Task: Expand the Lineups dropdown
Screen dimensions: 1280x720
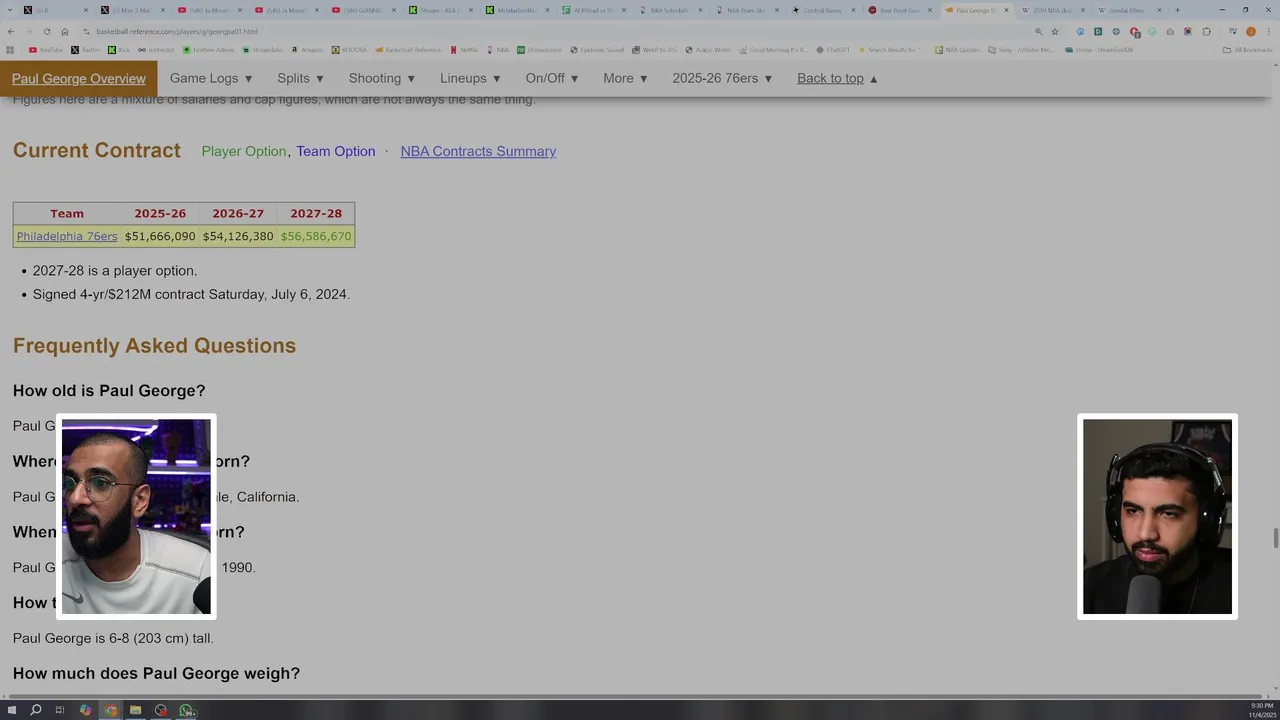Action: coord(471,78)
